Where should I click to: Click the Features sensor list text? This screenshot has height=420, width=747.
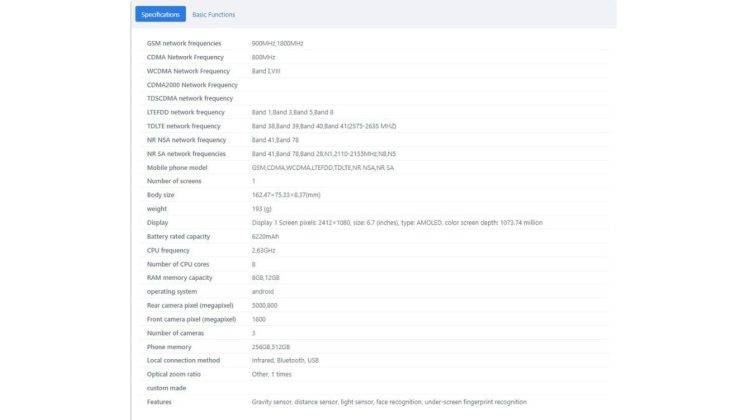389,402
